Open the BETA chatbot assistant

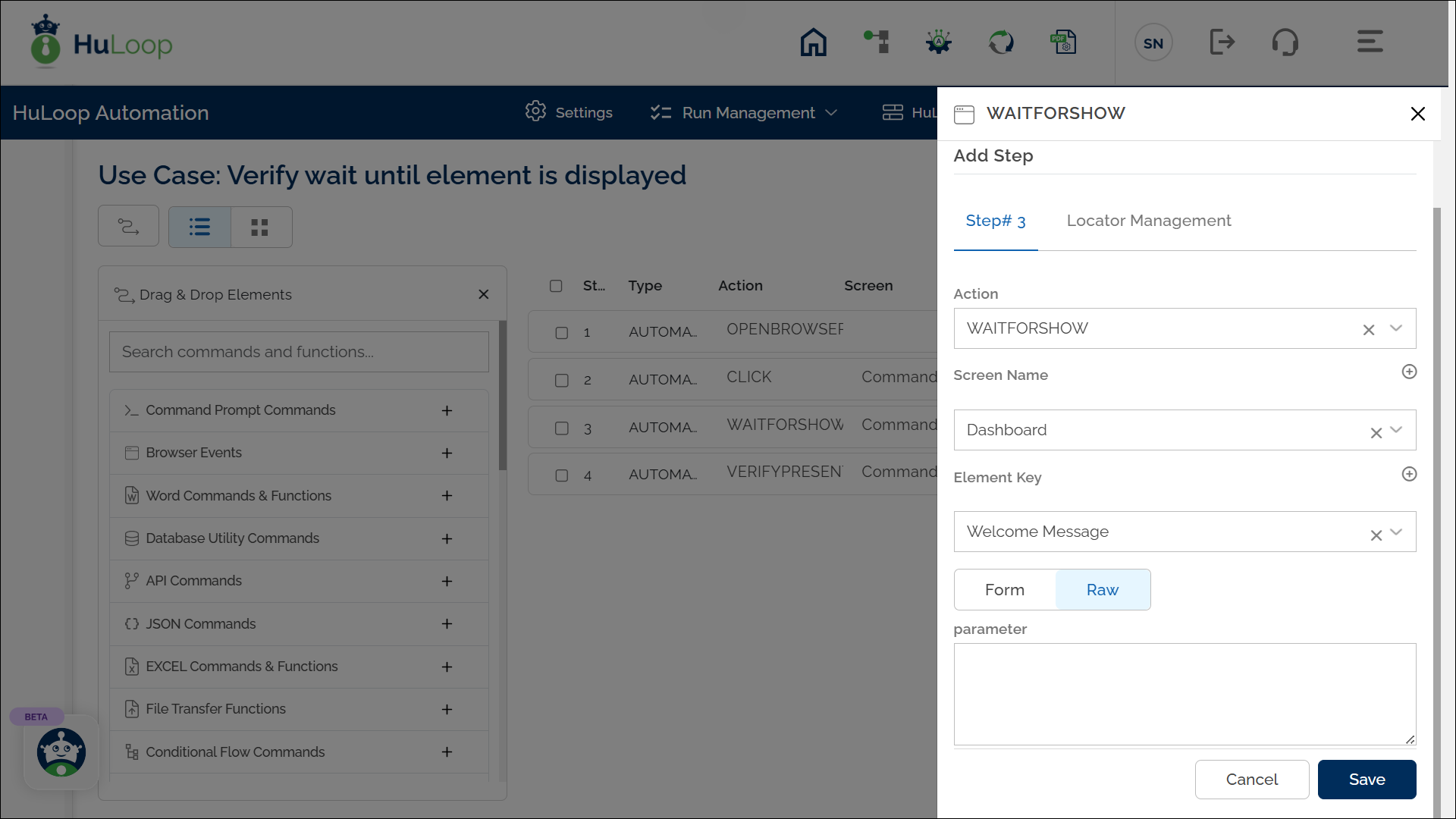tap(61, 752)
